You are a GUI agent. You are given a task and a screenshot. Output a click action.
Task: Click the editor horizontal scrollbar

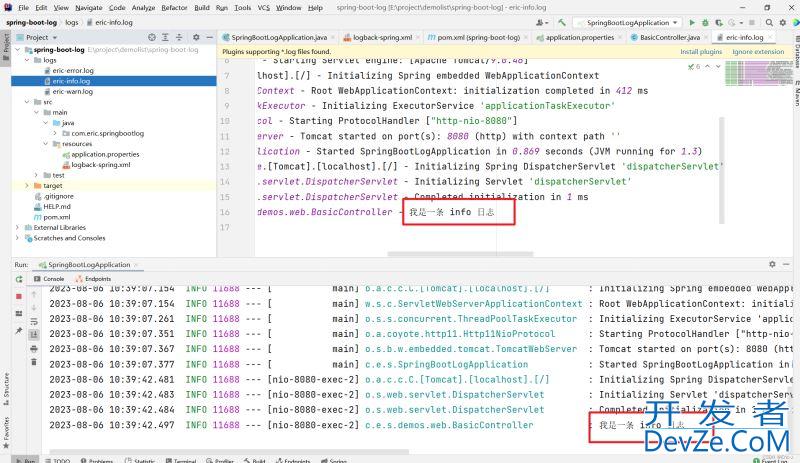click(460, 254)
